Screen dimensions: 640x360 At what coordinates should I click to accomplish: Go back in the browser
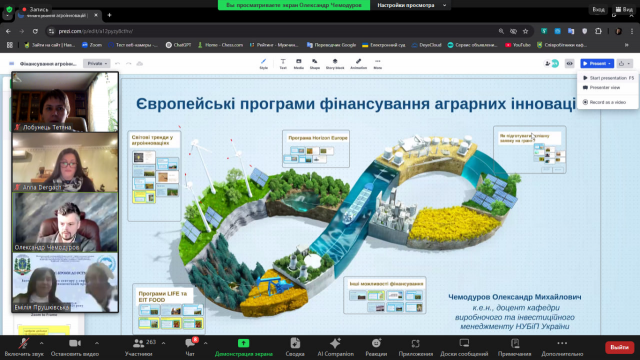(8, 31)
